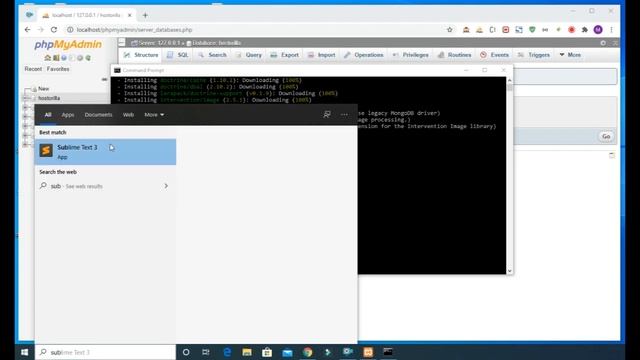Click the green shield extension icon
Screen dimensions: 640x360
point(532,30)
